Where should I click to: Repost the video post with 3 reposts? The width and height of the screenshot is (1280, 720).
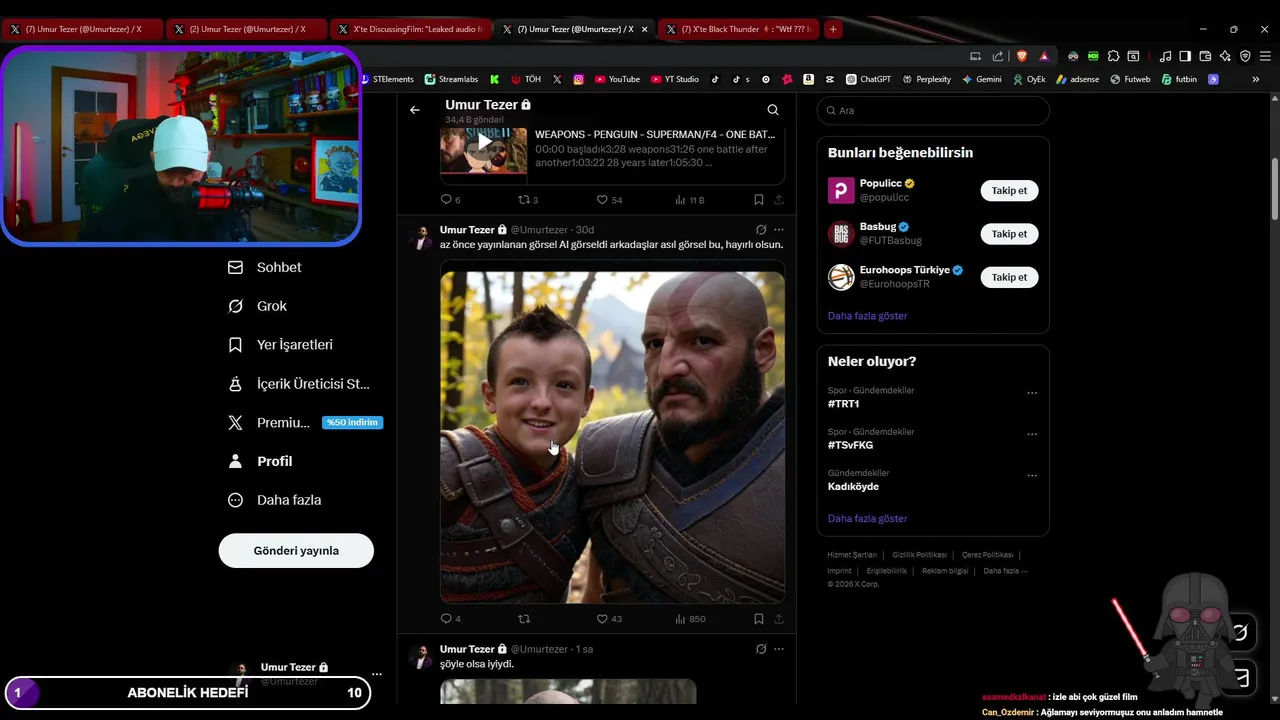[527, 200]
